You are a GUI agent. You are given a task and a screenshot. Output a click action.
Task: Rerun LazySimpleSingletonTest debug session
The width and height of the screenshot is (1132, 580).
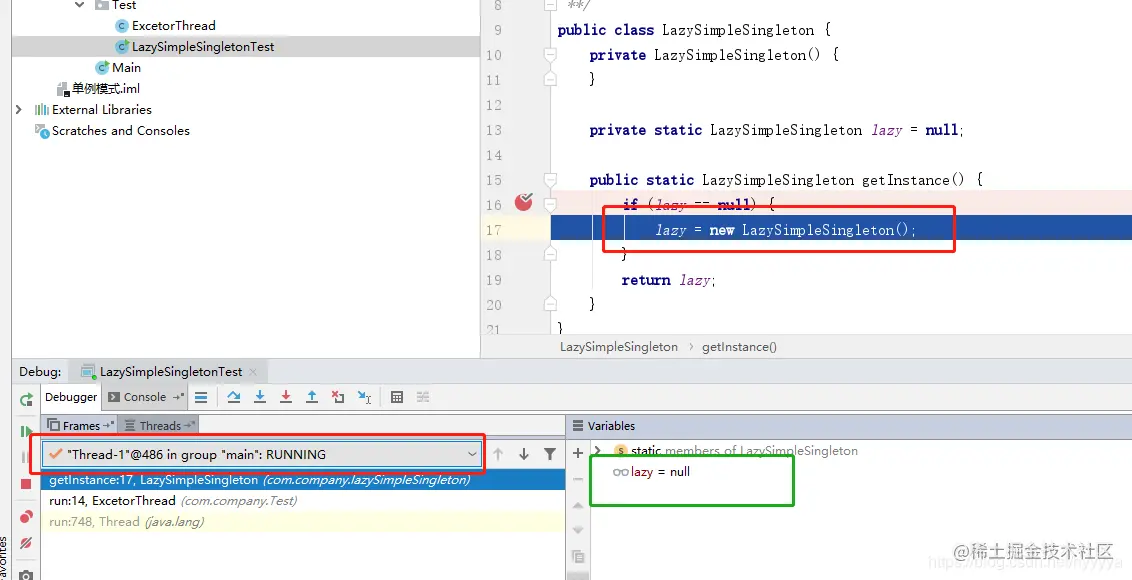pyautogui.click(x=27, y=399)
